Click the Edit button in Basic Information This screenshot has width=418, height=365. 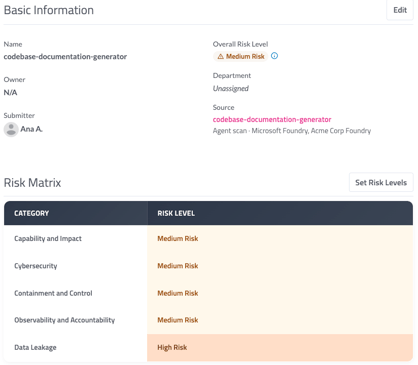(400, 10)
